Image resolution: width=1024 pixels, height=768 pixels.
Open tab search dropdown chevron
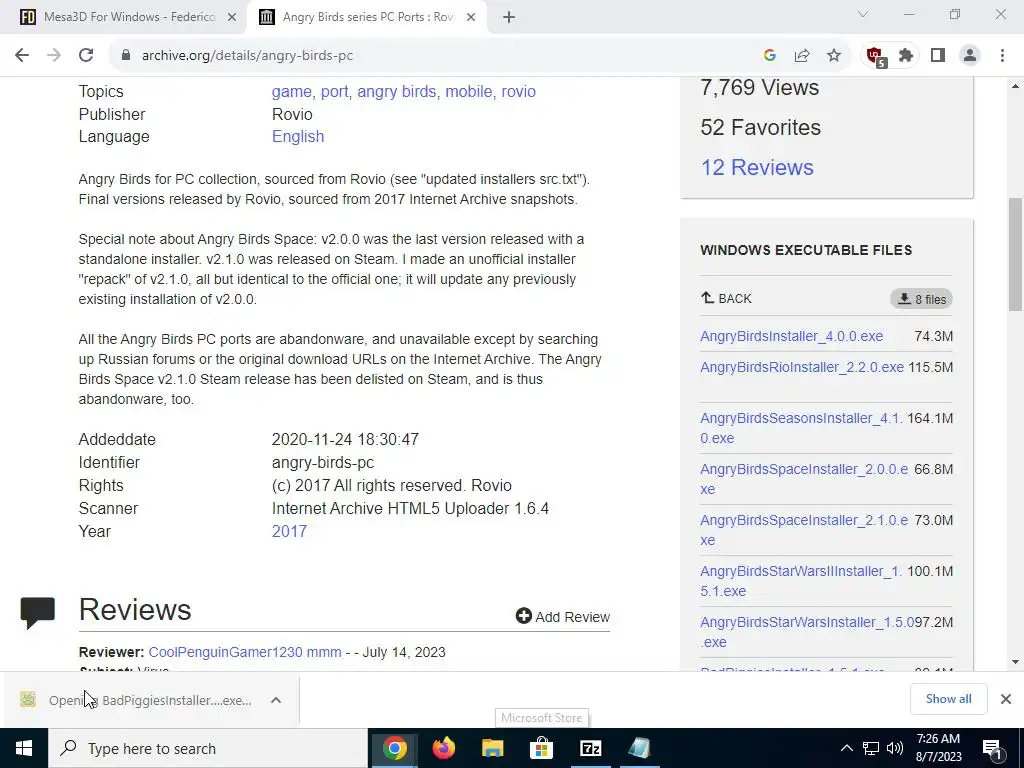[x=863, y=14]
